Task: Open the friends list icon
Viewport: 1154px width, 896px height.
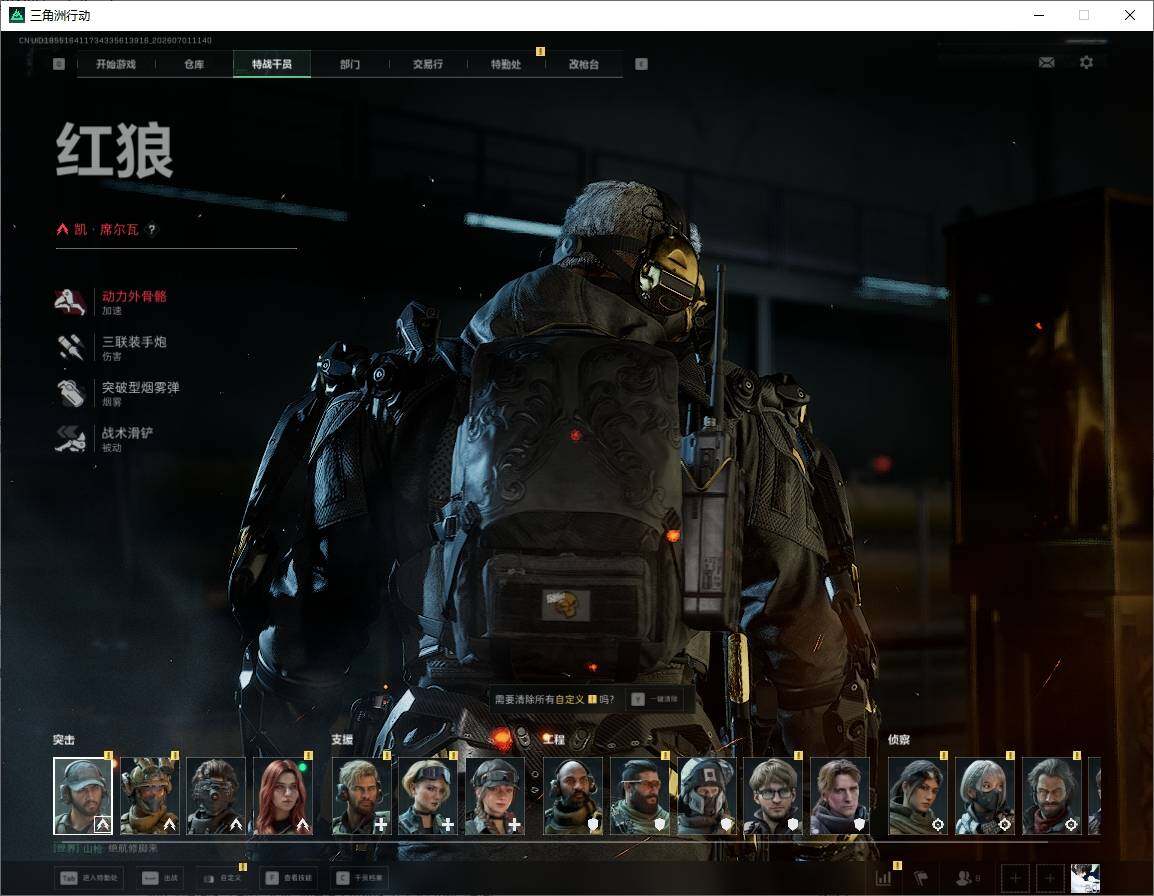Action: pyautogui.click(x=967, y=878)
